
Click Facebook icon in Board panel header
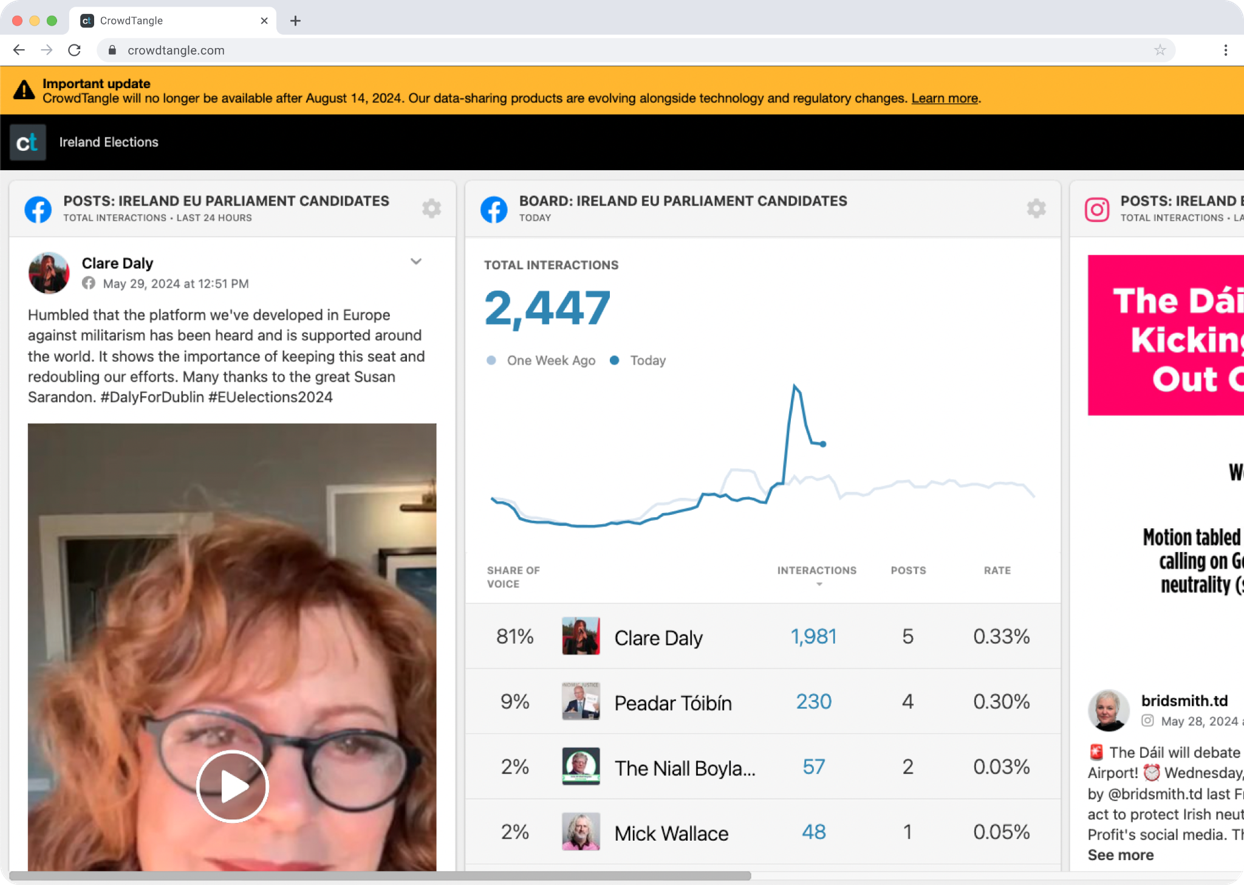pos(494,209)
